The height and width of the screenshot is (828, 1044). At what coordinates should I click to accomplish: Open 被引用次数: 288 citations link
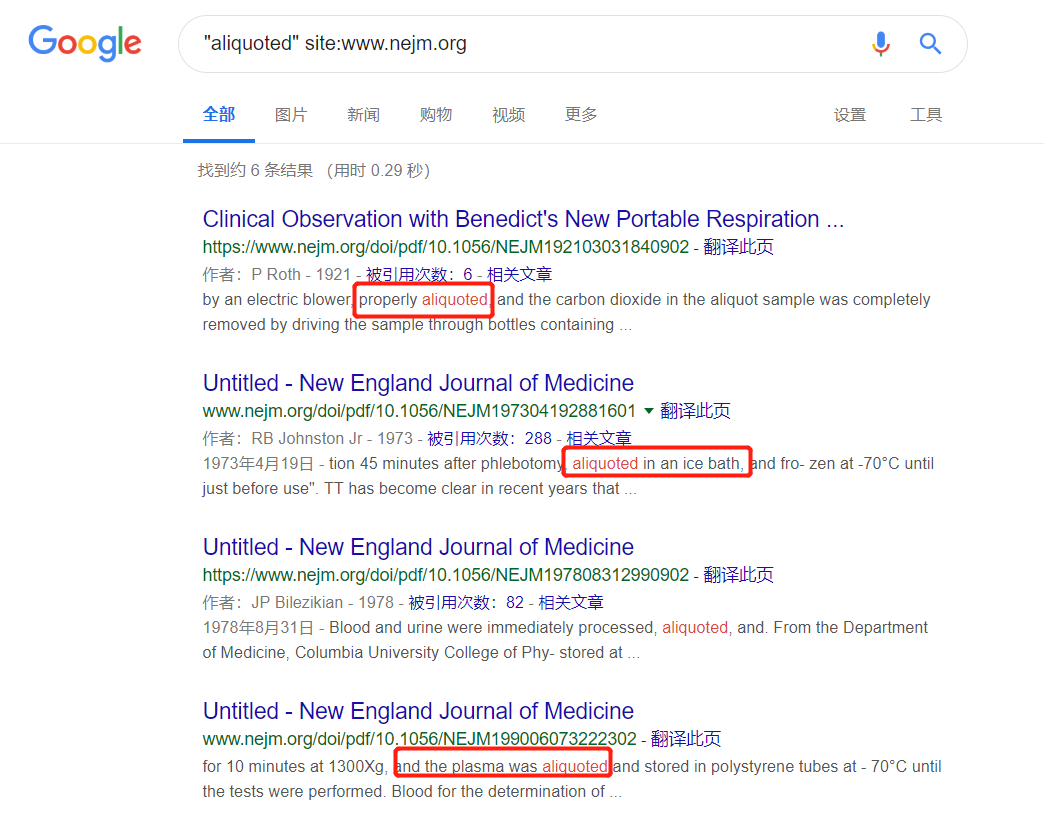[489, 439]
